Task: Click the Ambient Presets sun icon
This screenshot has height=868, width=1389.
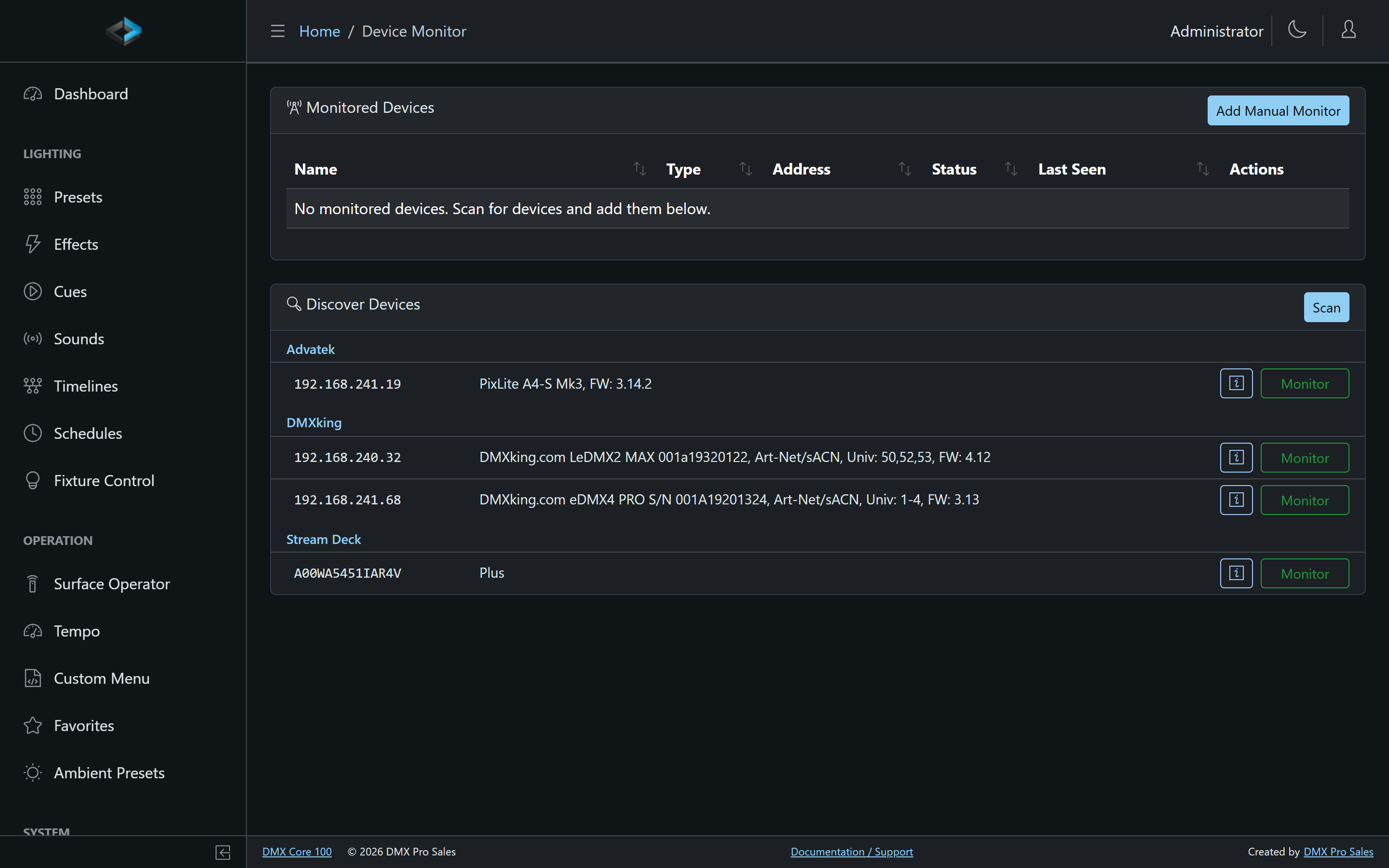Action: point(33,773)
